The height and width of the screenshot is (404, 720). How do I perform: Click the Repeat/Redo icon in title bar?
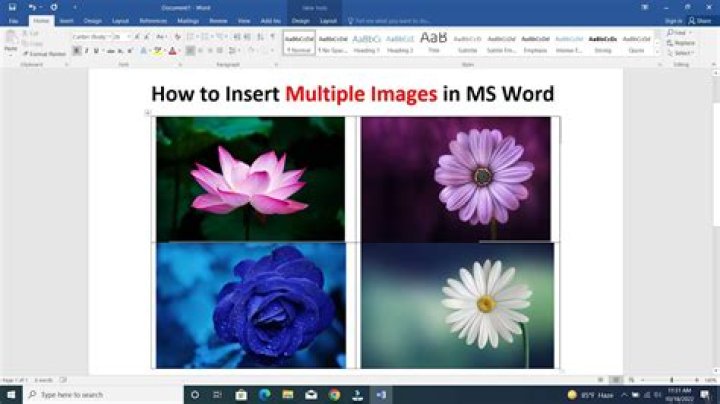[54, 7]
